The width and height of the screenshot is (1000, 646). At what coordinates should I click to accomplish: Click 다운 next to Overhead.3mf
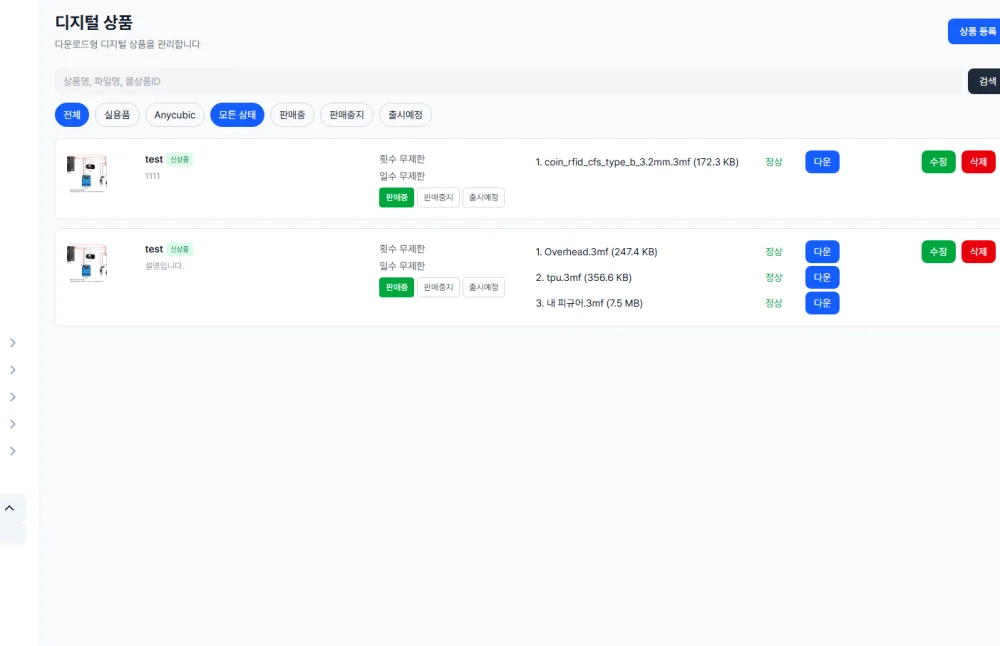coord(822,252)
